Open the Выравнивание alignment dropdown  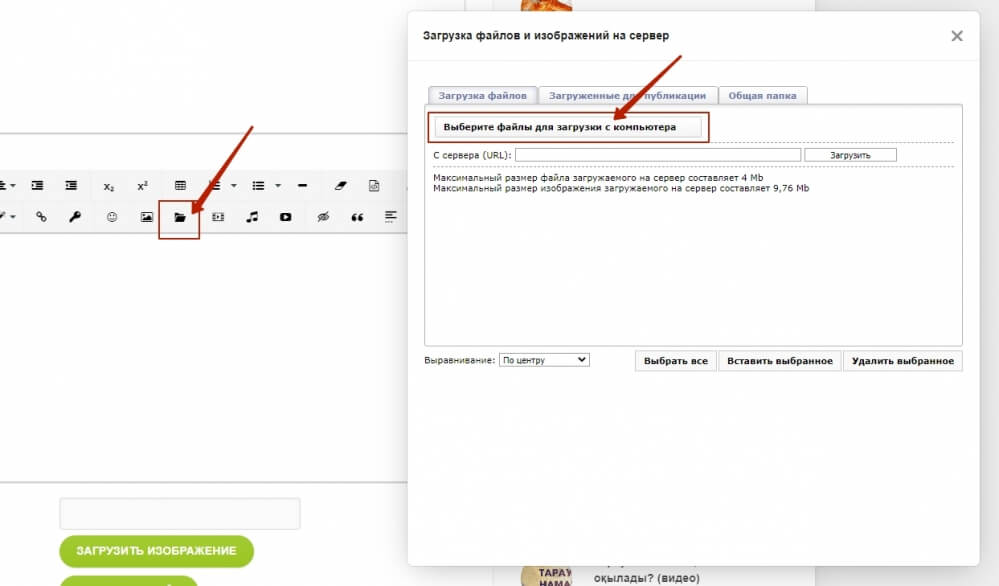[x=544, y=360]
